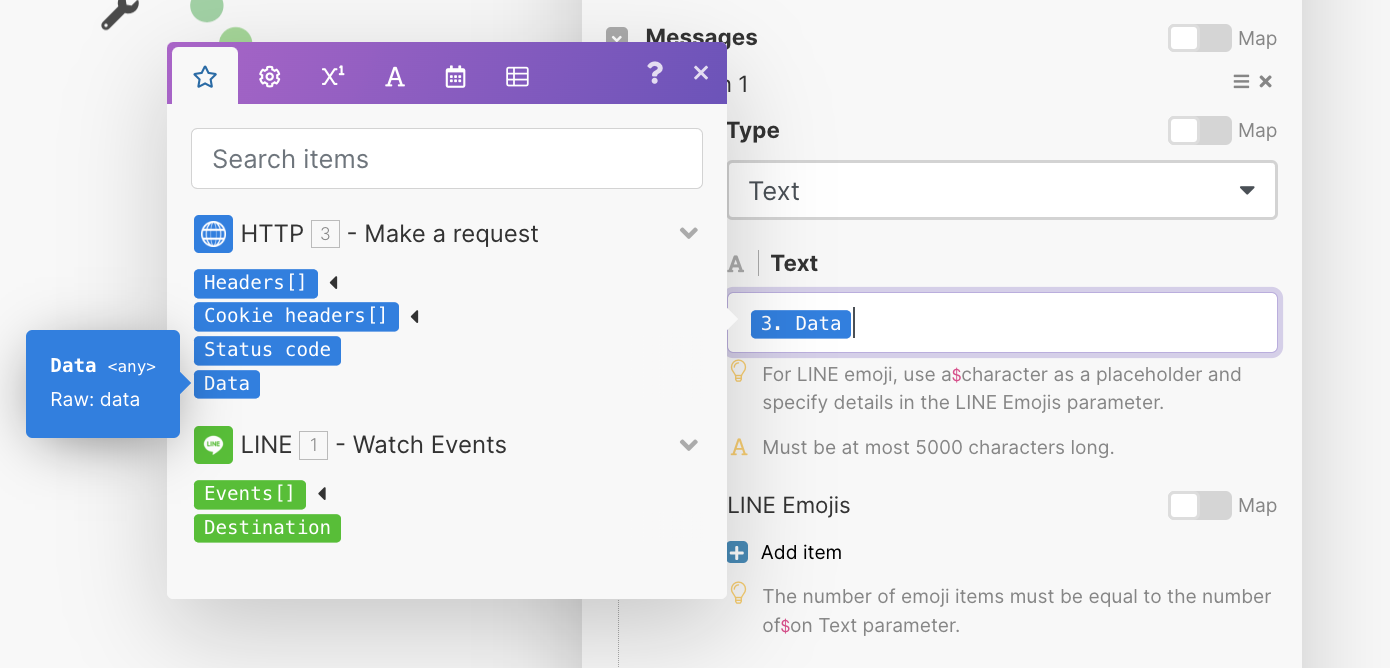Insert the Destination pill
This screenshot has height=668, width=1390.
click(x=267, y=528)
